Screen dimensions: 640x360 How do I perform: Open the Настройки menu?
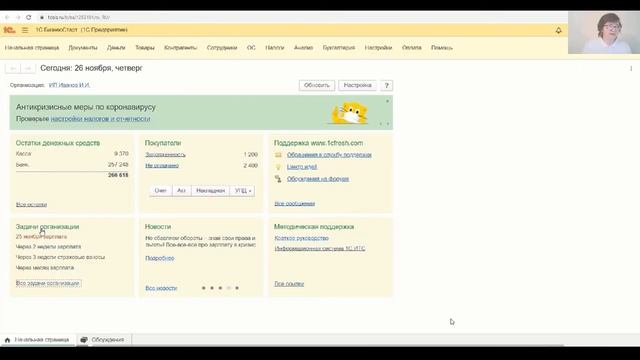coord(378,48)
